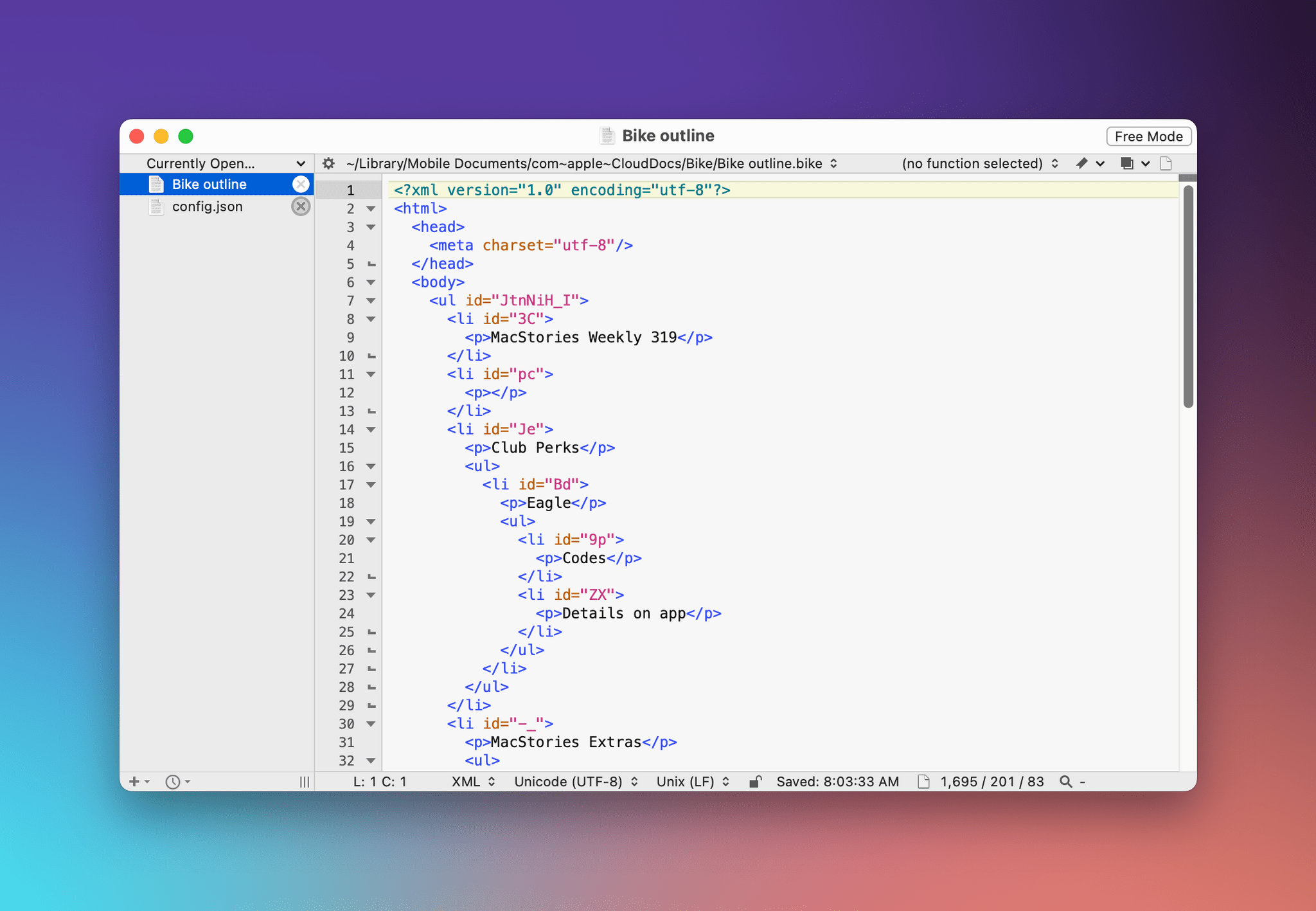Open the Unix (LF) line endings selector
1316x911 pixels.
[x=693, y=782]
